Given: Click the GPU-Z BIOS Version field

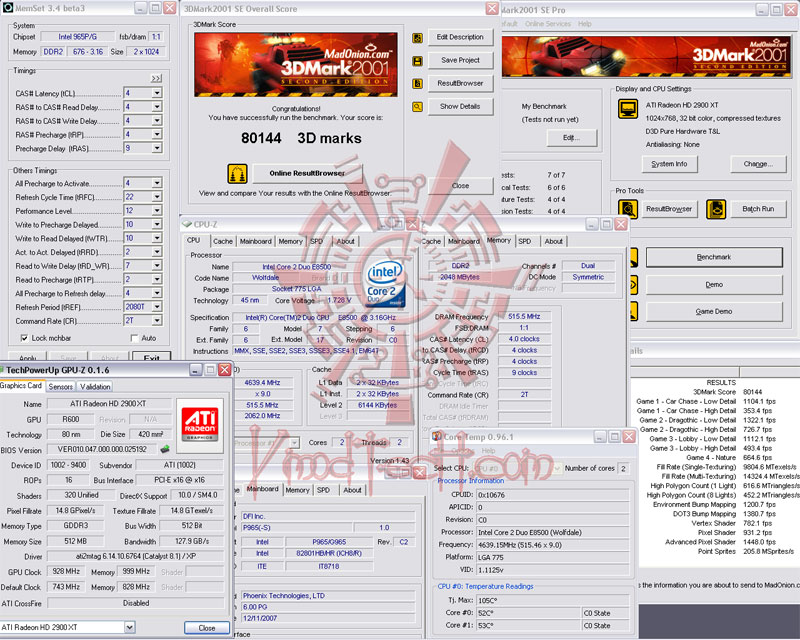Looking at the screenshot, I should point(103,450).
